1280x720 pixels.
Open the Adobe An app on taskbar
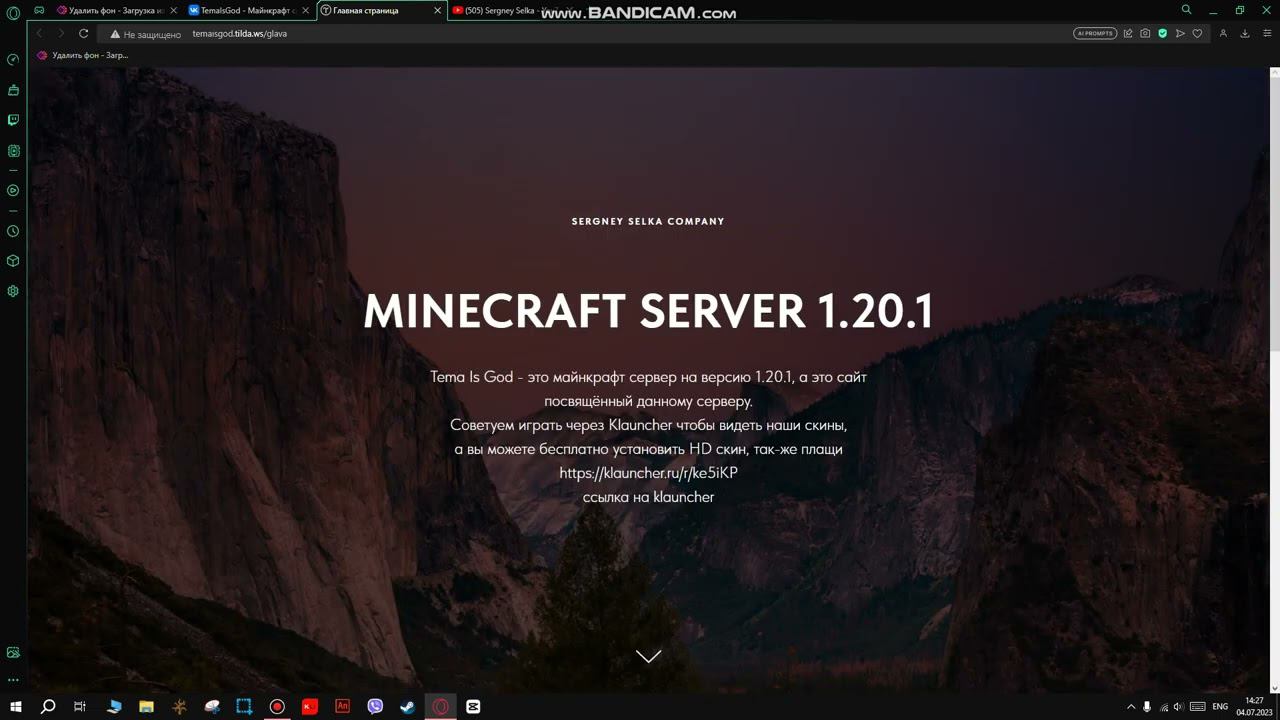pyautogui.click(x=342, y=707)
